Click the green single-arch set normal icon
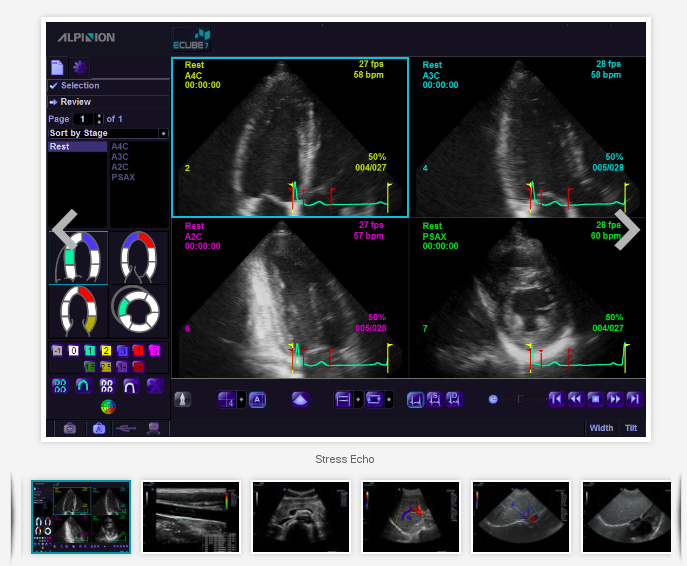Image resolution: width=687 pixels, height=566 pixels. [x=83, y=386]
